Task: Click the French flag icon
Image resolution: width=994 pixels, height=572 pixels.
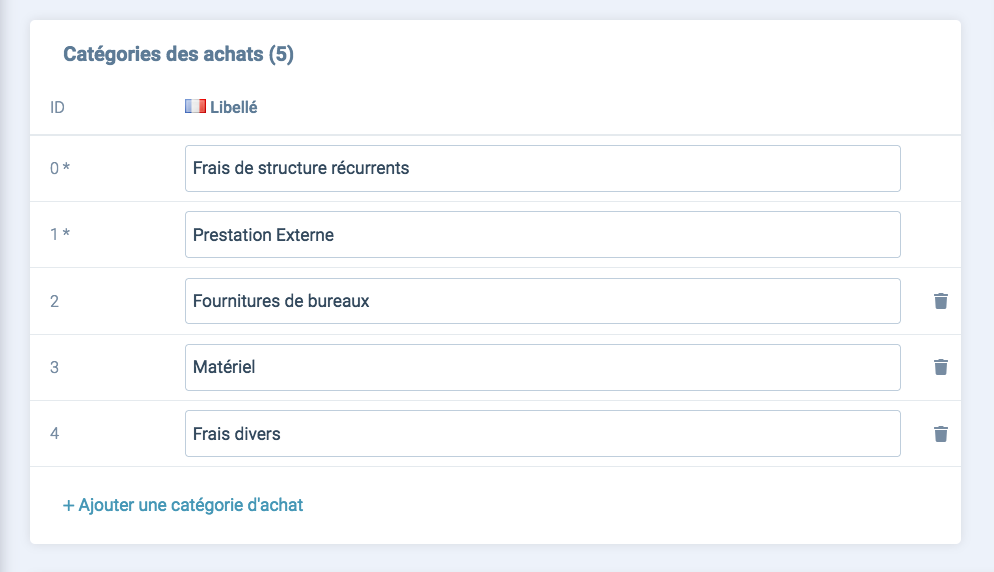Action: tap(195, 107)
